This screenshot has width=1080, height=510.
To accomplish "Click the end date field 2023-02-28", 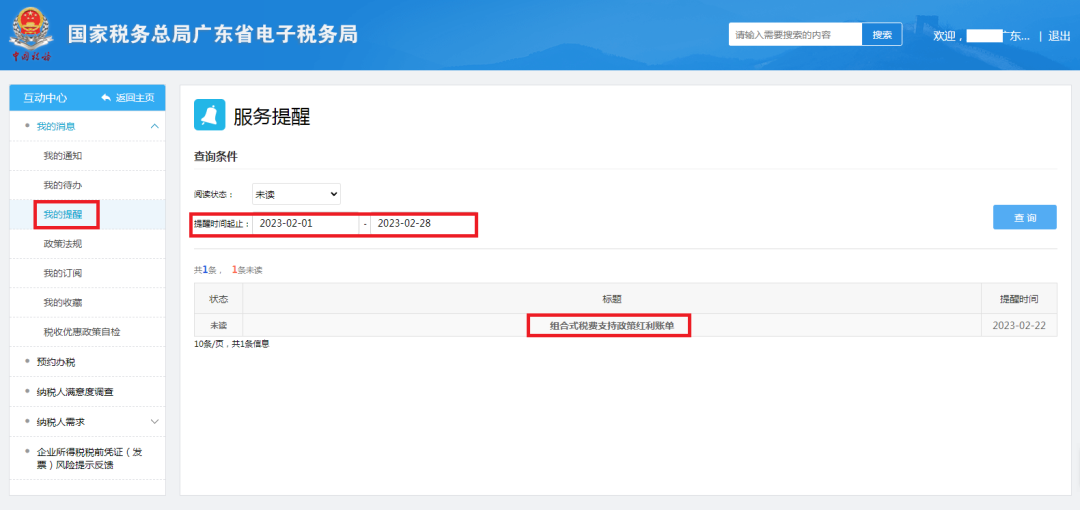I will pos(422,224).
